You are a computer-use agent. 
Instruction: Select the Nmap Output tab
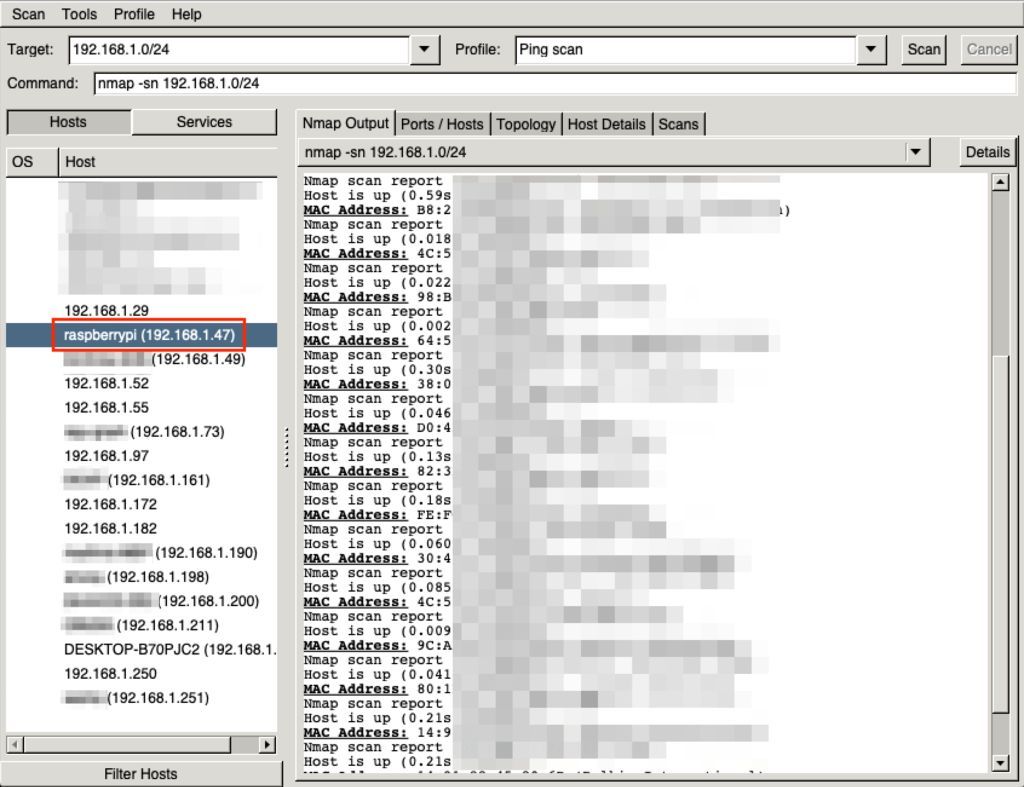(x=345, y=123)
